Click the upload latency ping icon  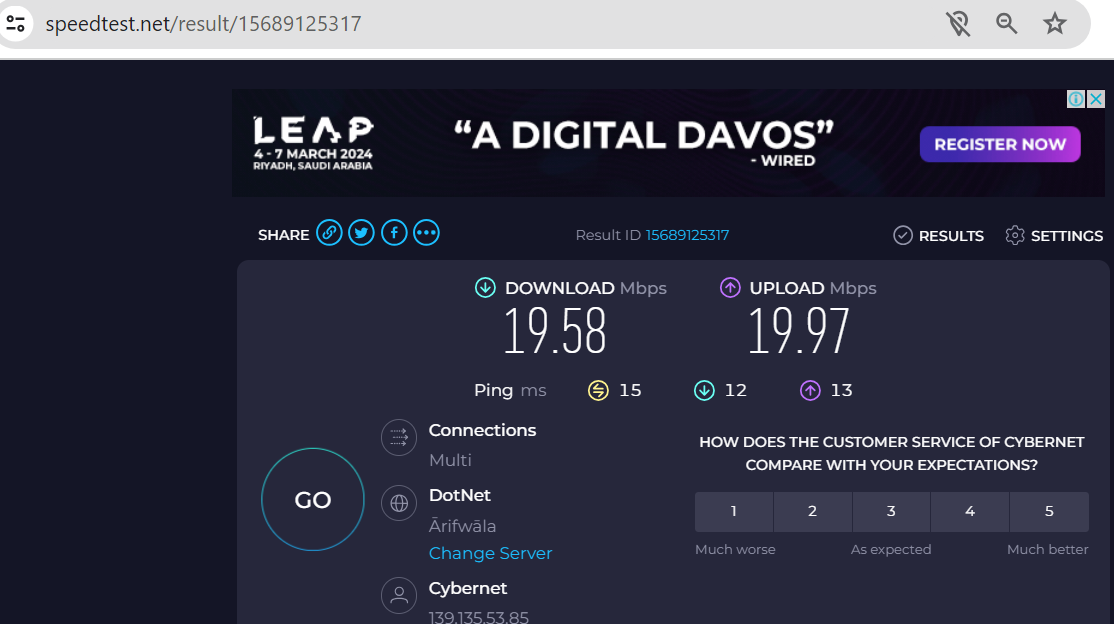tap(810, 390)
